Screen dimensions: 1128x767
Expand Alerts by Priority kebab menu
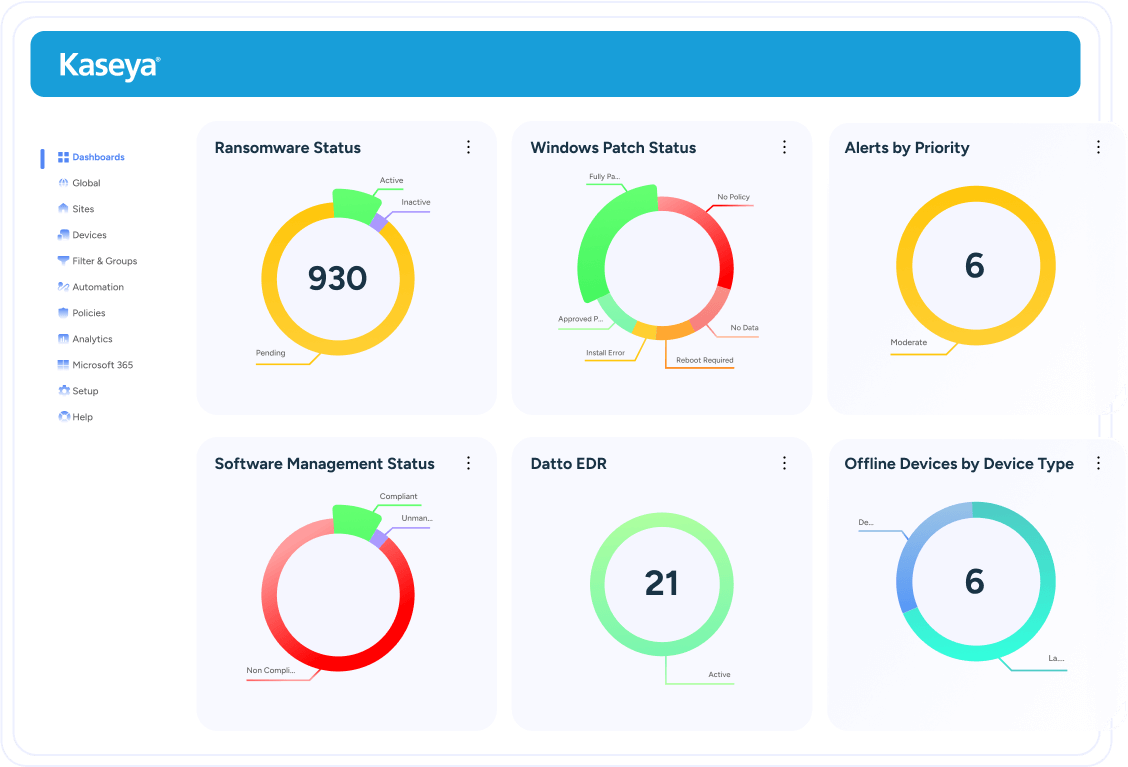(1098, 147)
